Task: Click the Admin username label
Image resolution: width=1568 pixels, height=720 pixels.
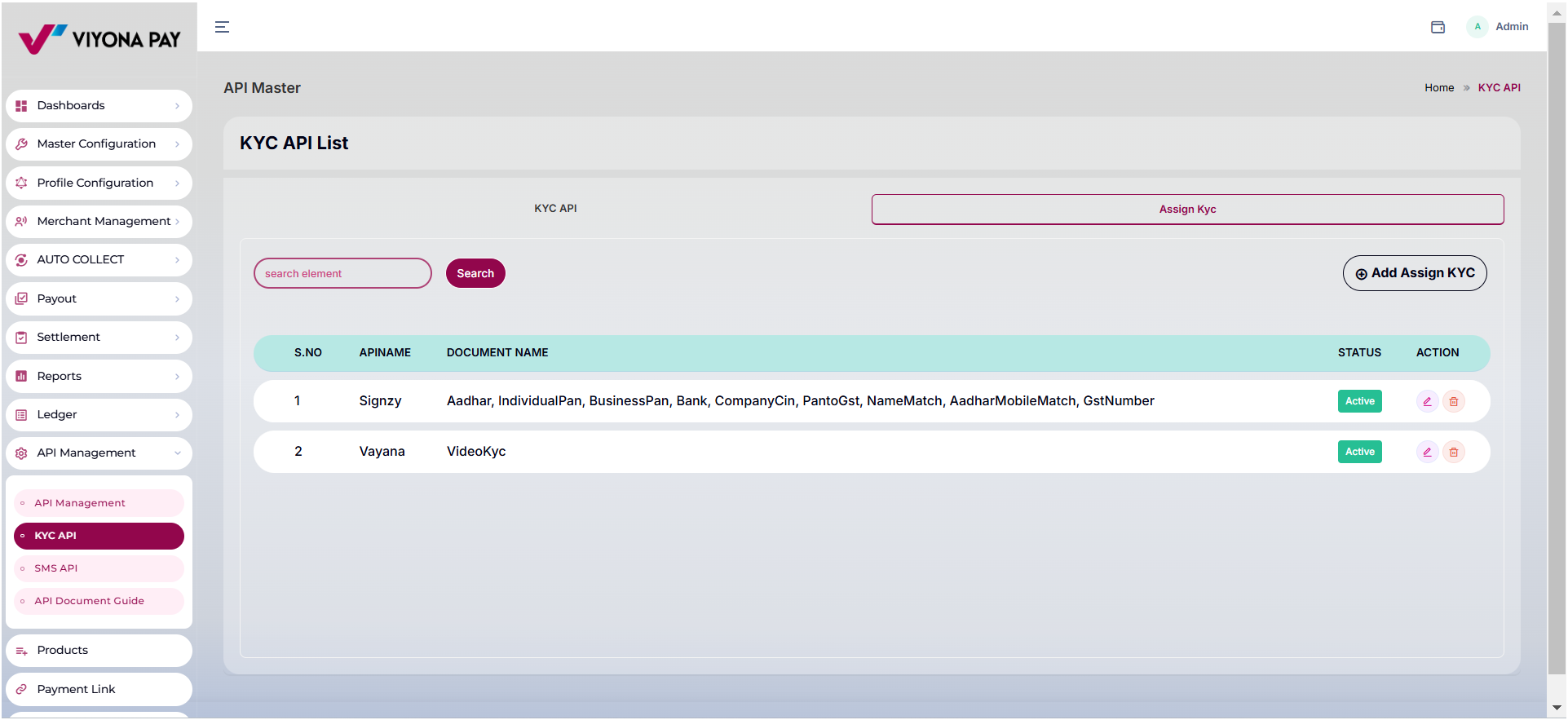Action: 1512,27
